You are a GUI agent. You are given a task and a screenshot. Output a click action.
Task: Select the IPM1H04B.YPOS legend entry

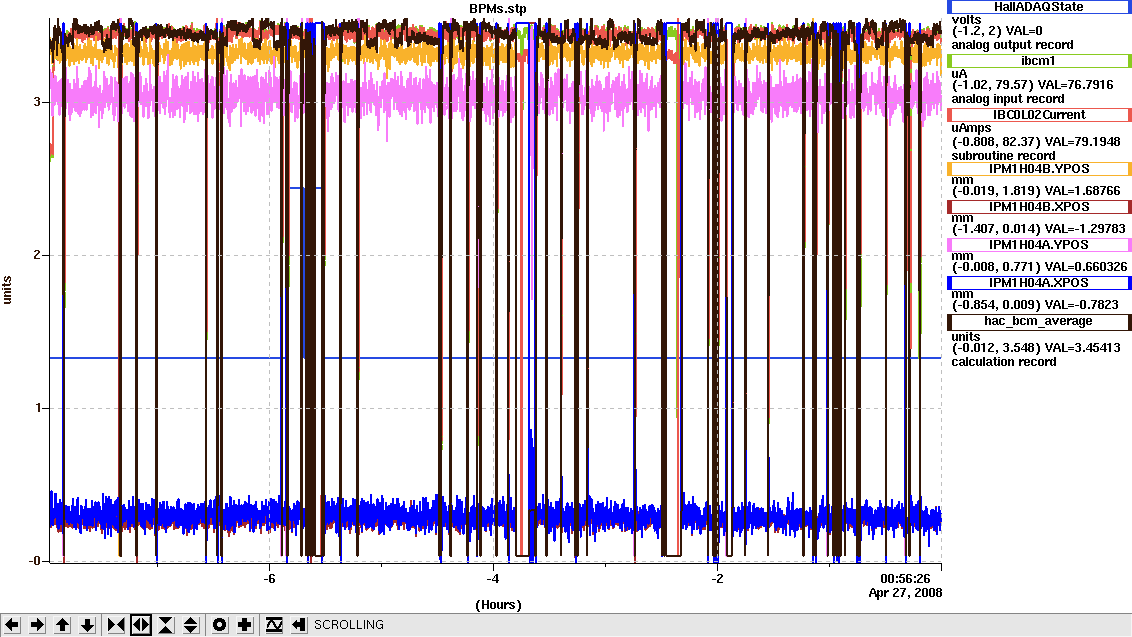point(1038,169)
